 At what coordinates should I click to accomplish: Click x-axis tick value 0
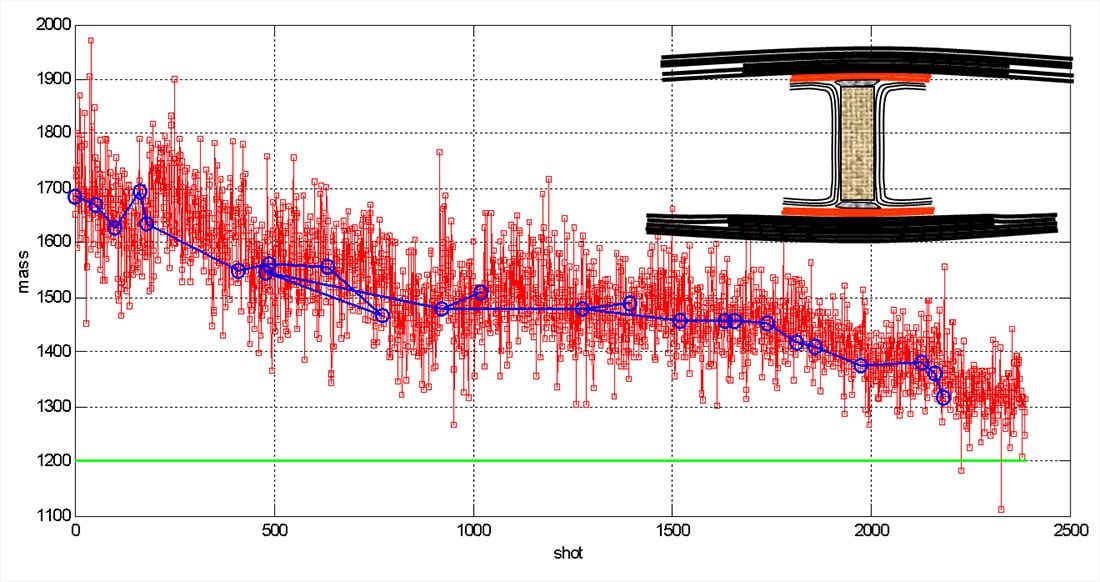tap(76, 530)
